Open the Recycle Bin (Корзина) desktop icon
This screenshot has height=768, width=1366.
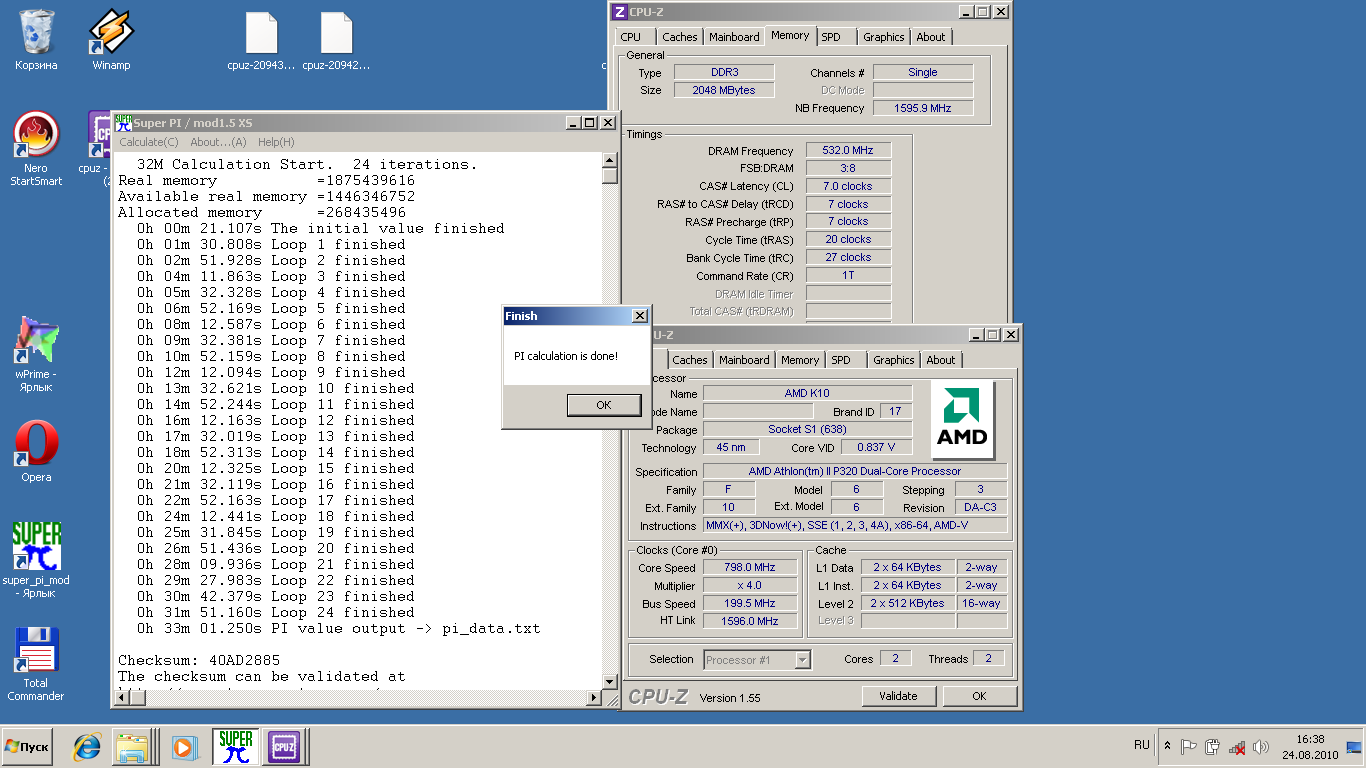(37, 40)
